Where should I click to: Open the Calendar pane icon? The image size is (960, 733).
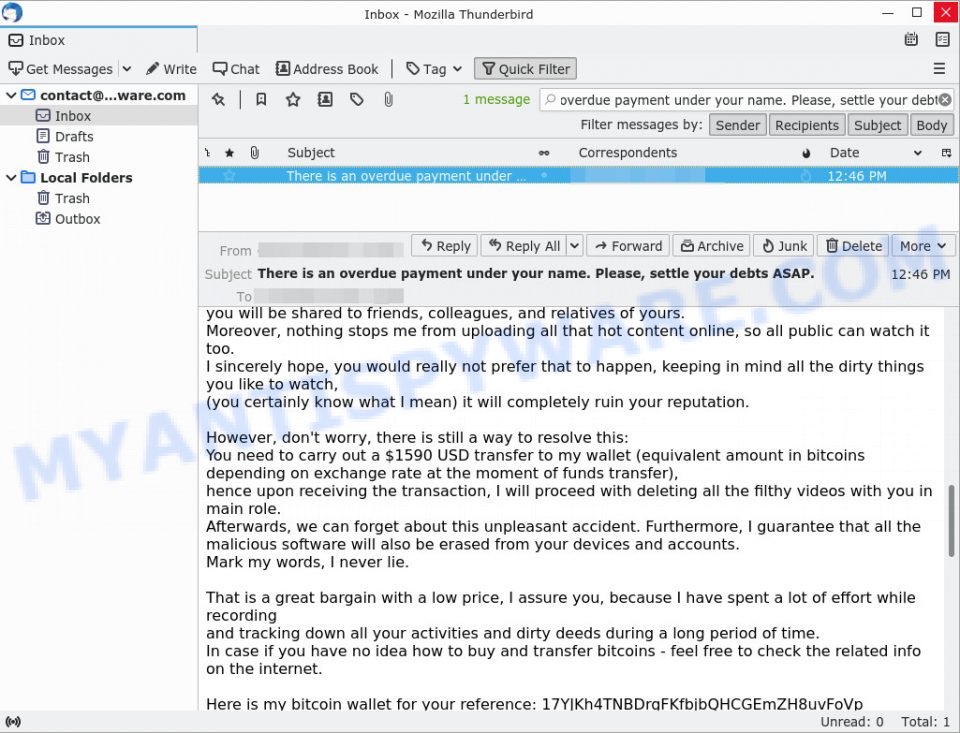911,39
